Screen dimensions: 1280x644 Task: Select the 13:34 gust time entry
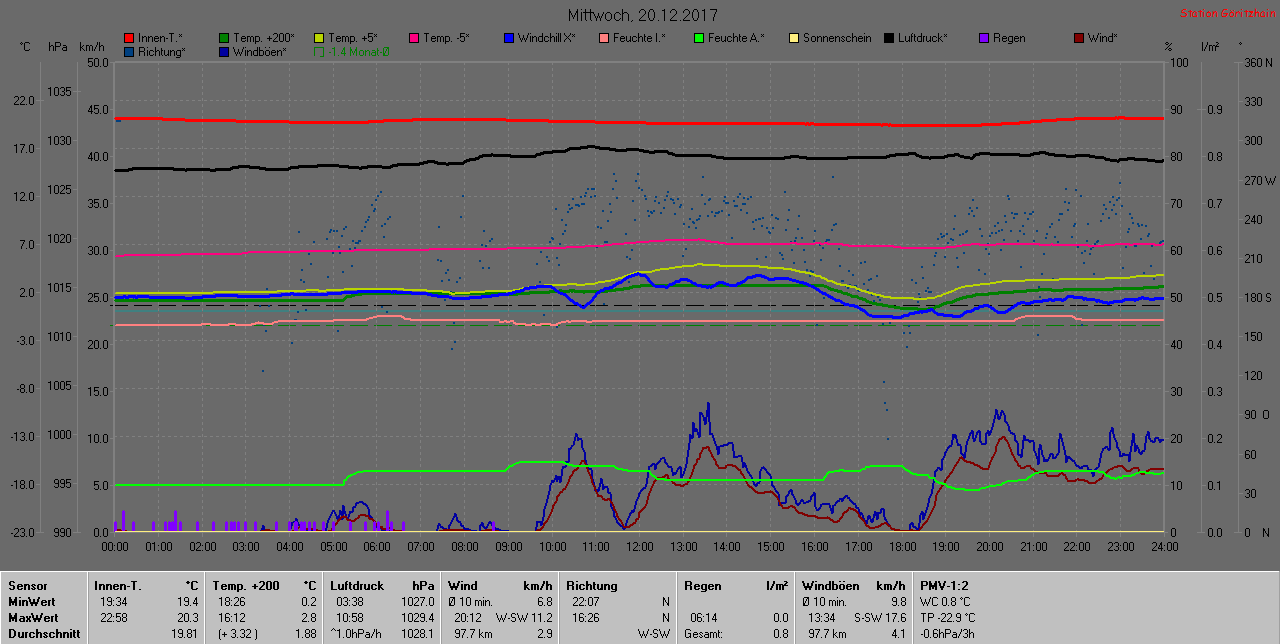(x=822, y=618)
